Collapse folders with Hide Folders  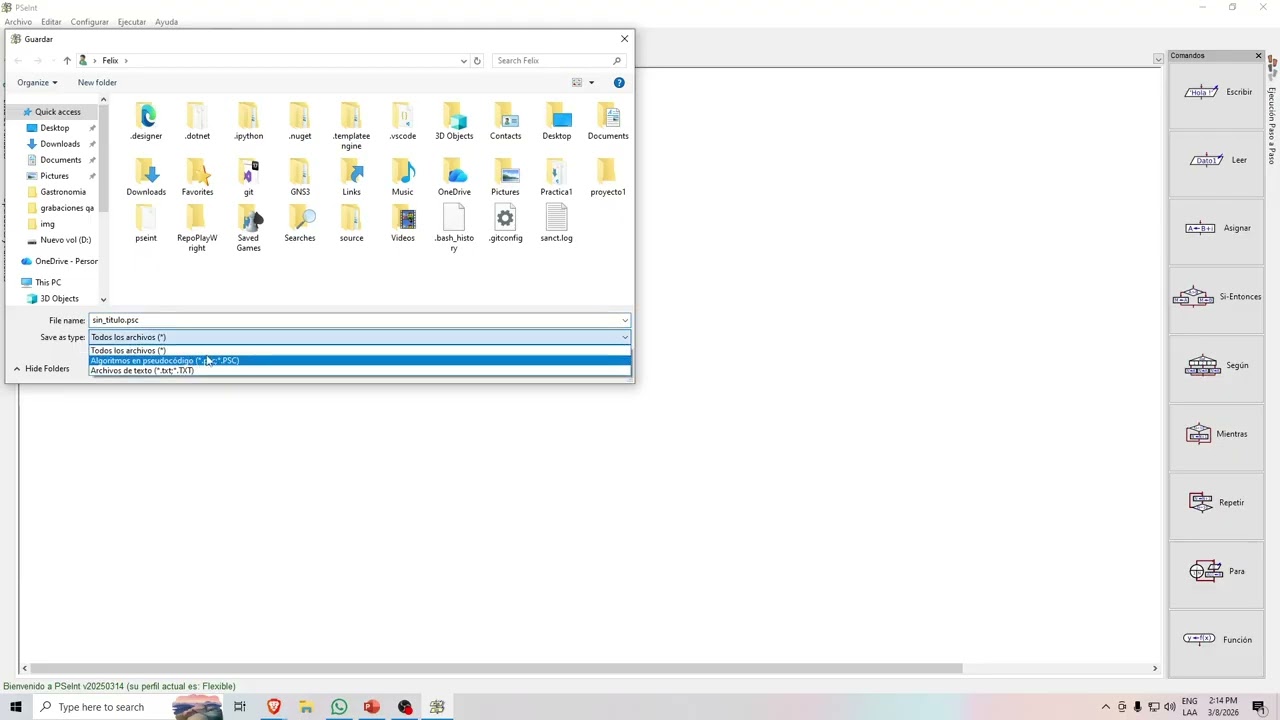tap(41, 369)
